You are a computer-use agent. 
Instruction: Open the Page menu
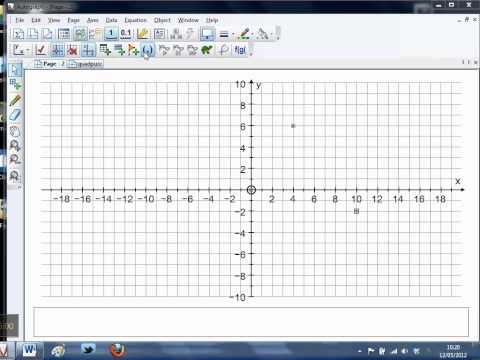coord(74,20)
